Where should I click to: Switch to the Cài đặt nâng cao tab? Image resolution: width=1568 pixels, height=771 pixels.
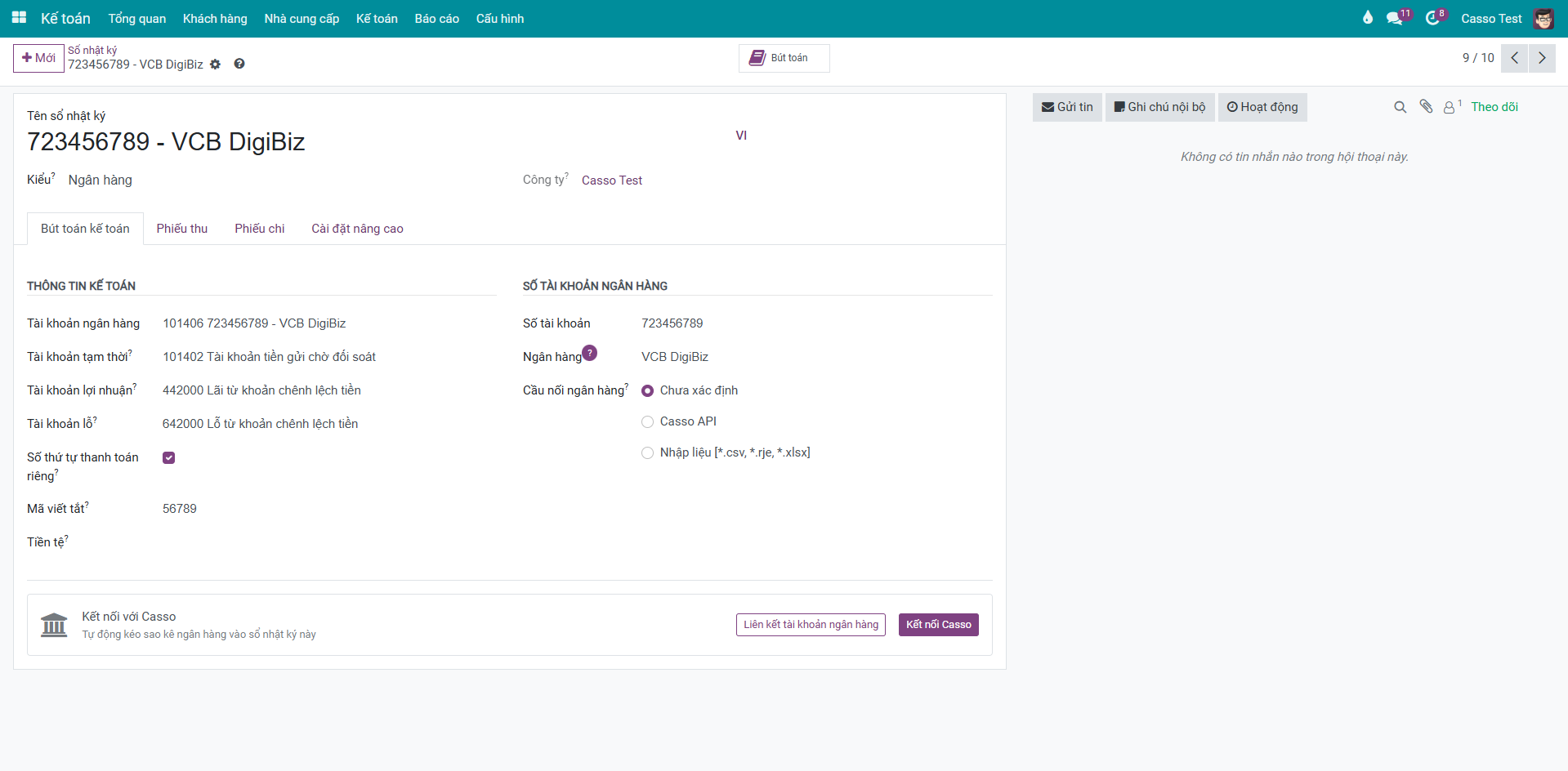(357, 229)
